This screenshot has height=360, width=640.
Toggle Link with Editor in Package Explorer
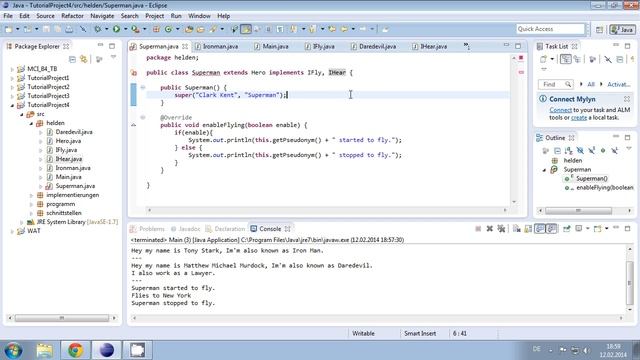click(84, 59)
